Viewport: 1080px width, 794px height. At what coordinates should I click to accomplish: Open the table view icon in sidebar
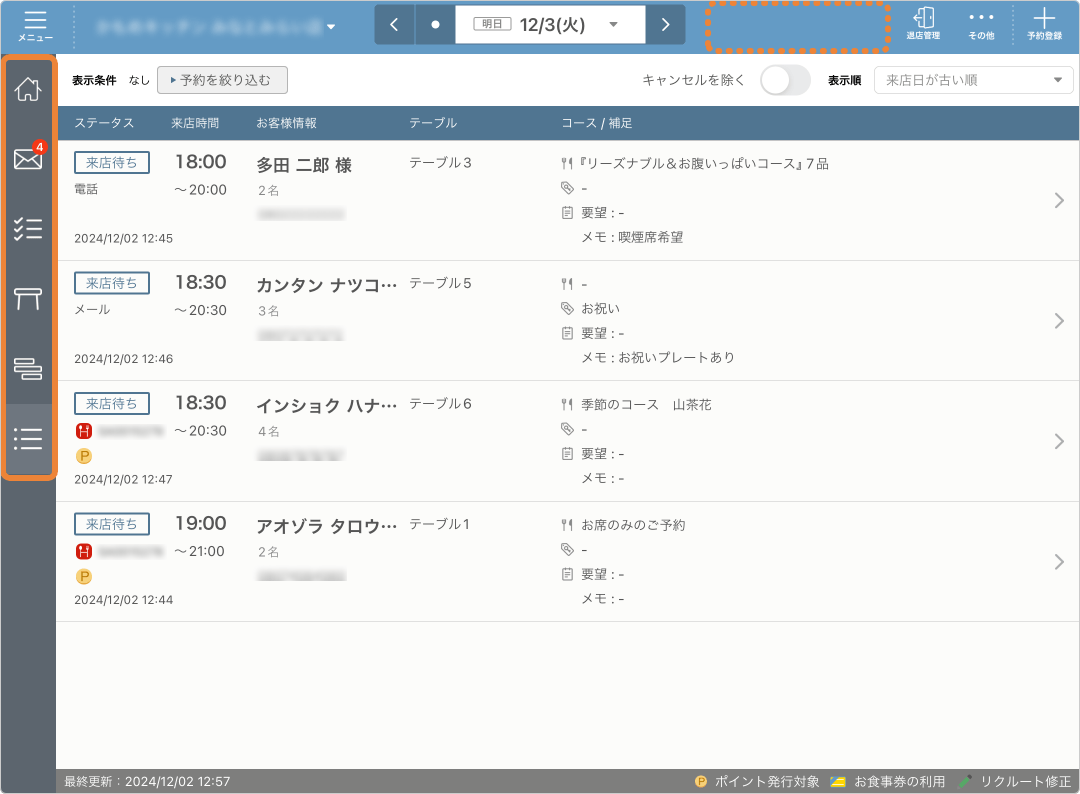(28, 298)
